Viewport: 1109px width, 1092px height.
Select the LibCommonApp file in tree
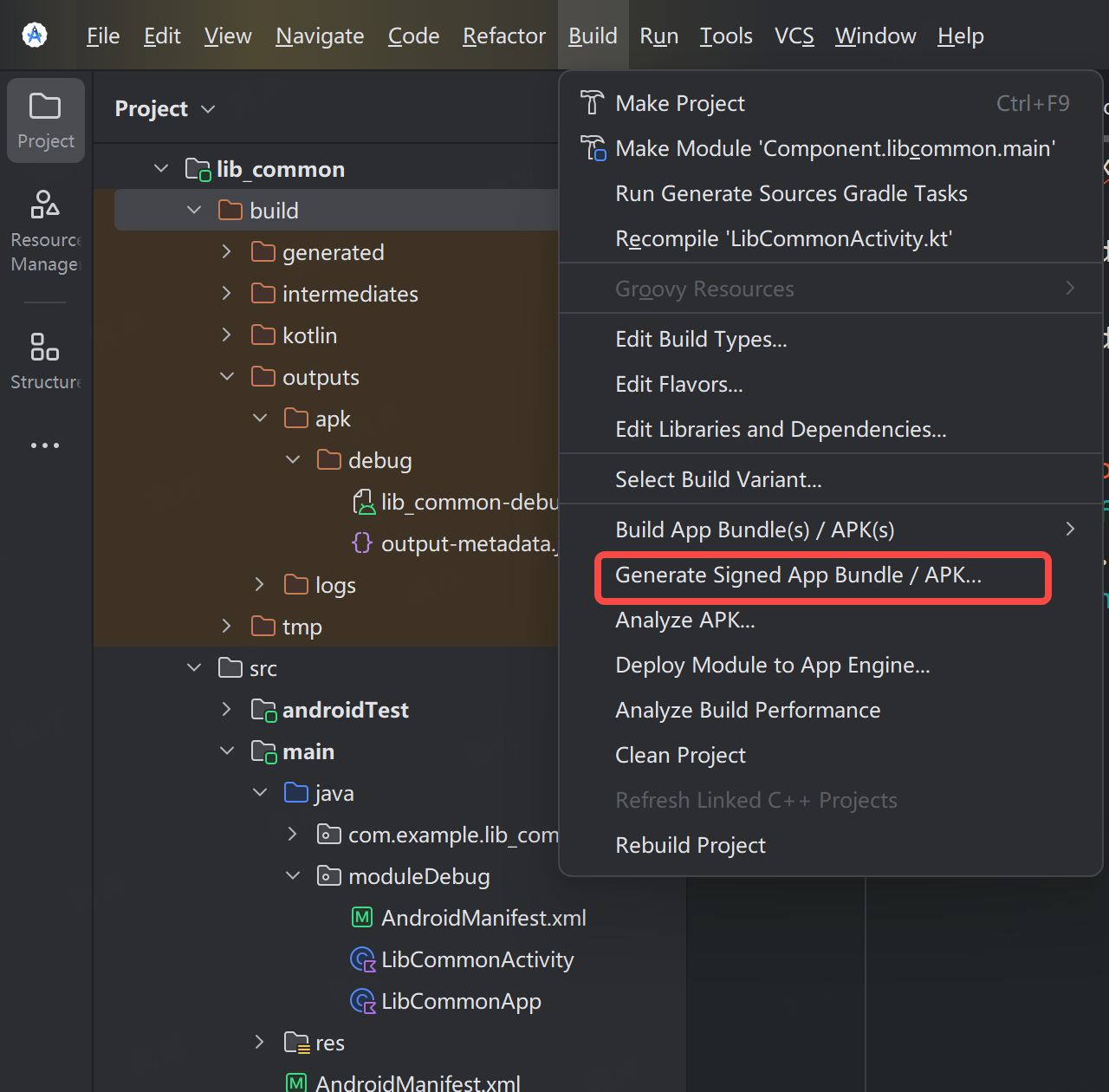coord(390,1001)
